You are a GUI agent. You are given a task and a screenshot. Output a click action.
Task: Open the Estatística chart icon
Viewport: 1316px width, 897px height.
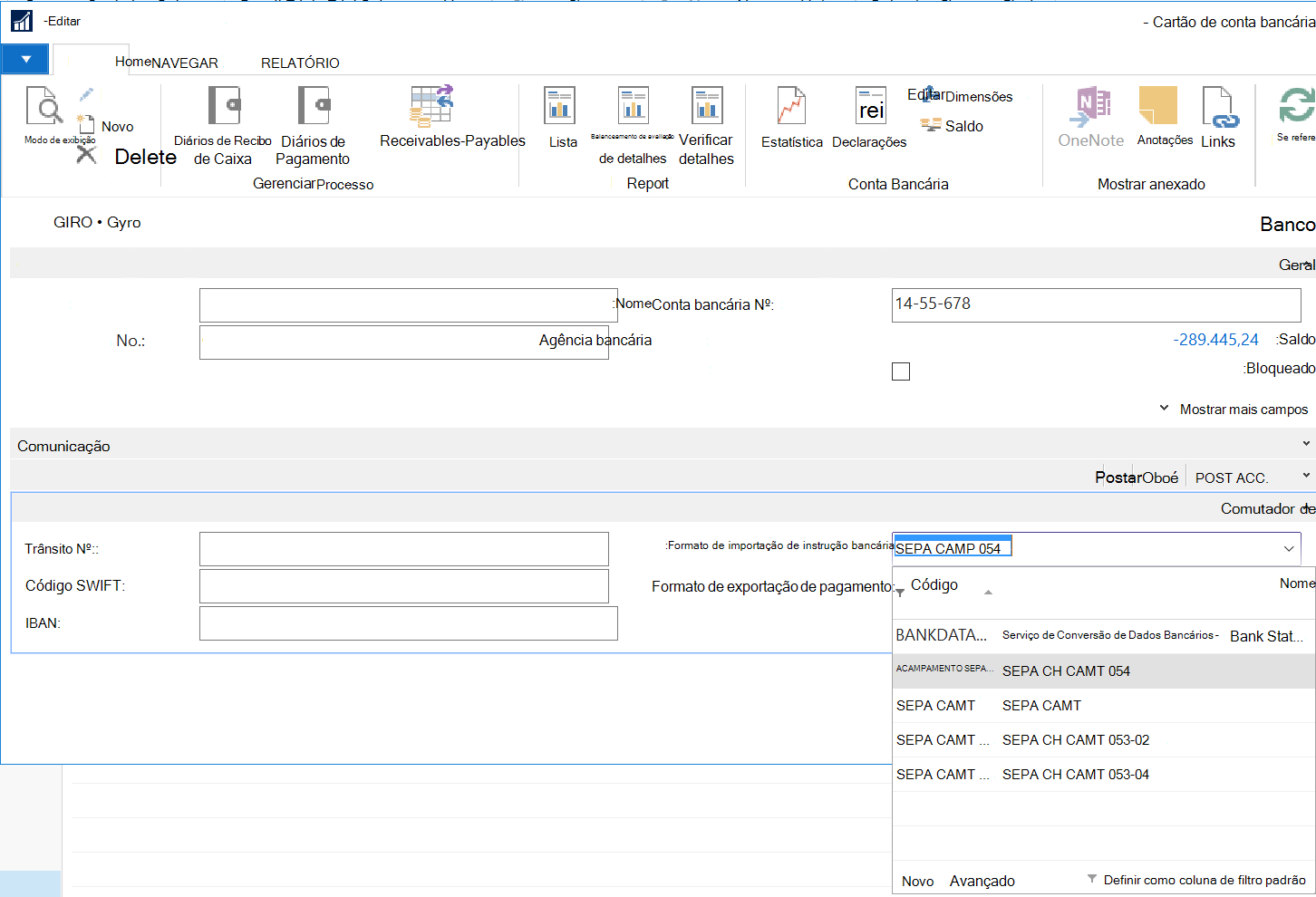[x=791, y=105]
